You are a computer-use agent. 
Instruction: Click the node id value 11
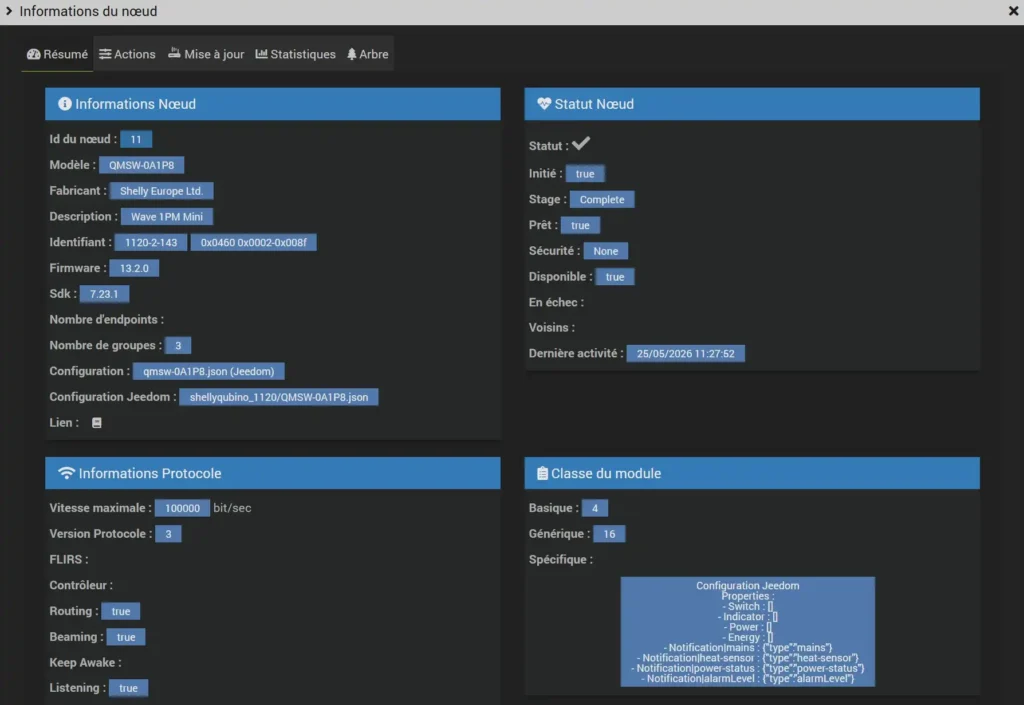[136, 139]
